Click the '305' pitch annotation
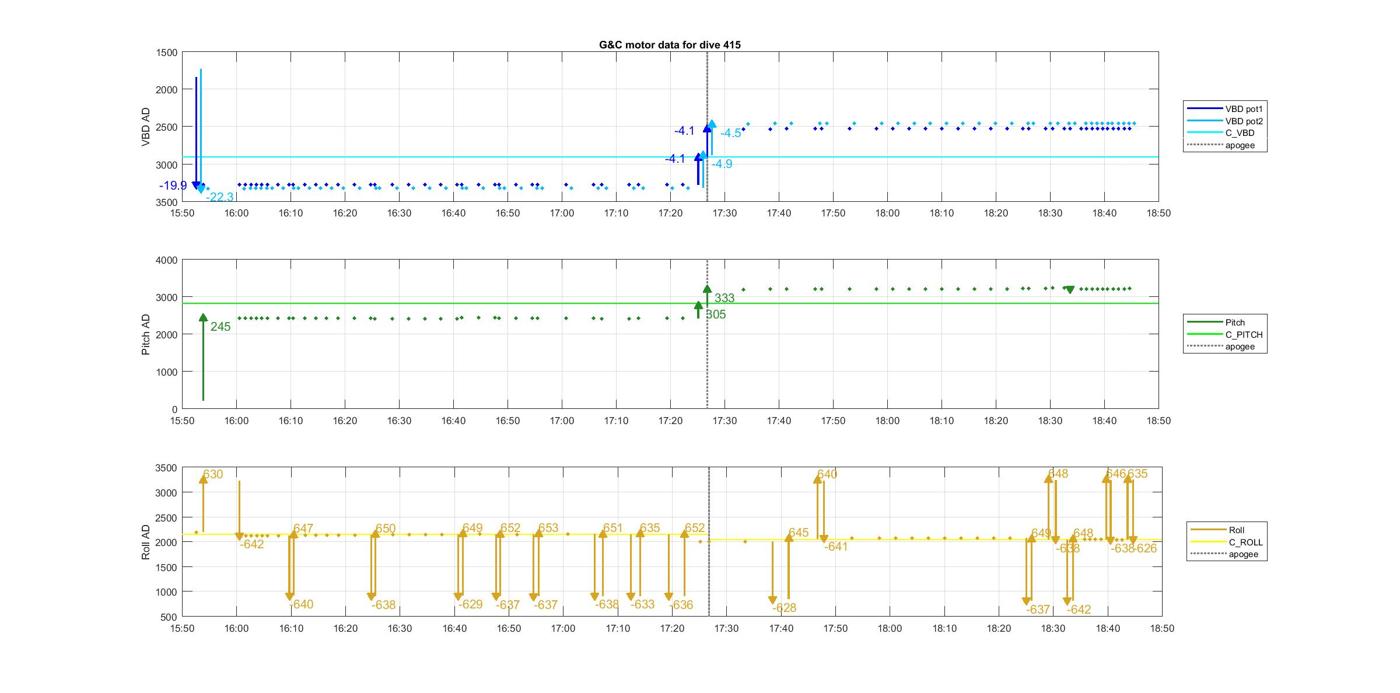Viewport: 1400px width, 693px height. (716, 314)
